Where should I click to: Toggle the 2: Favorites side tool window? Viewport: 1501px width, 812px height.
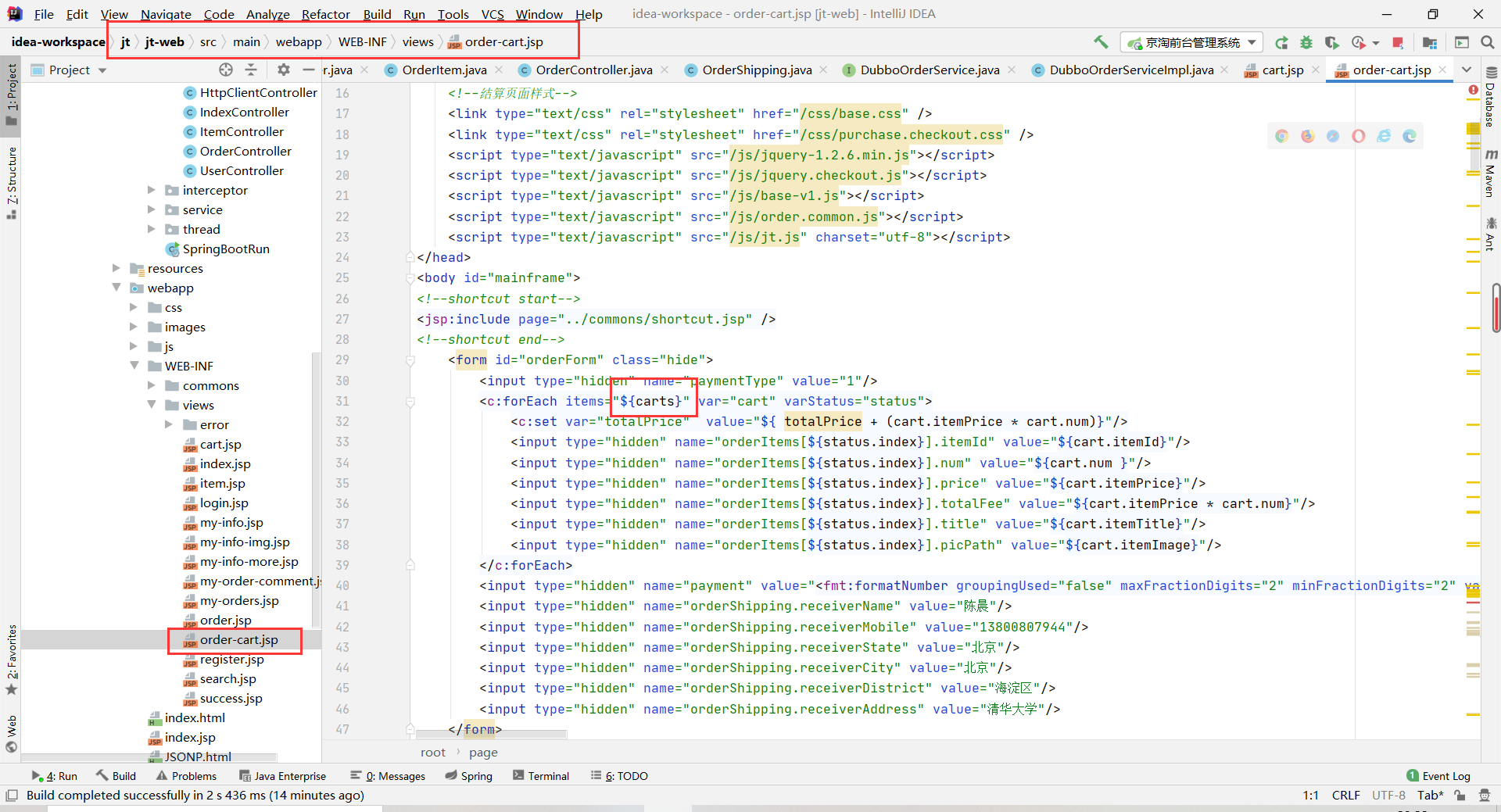point(11,660)
